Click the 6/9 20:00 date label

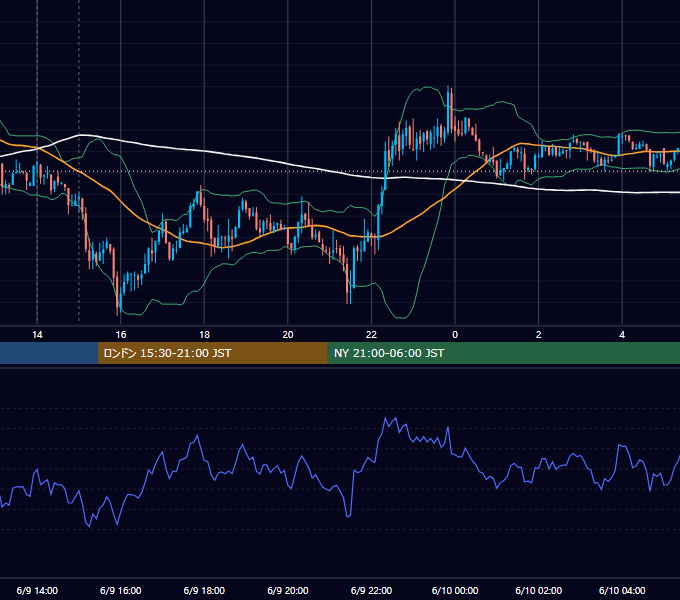pos(288,590)
